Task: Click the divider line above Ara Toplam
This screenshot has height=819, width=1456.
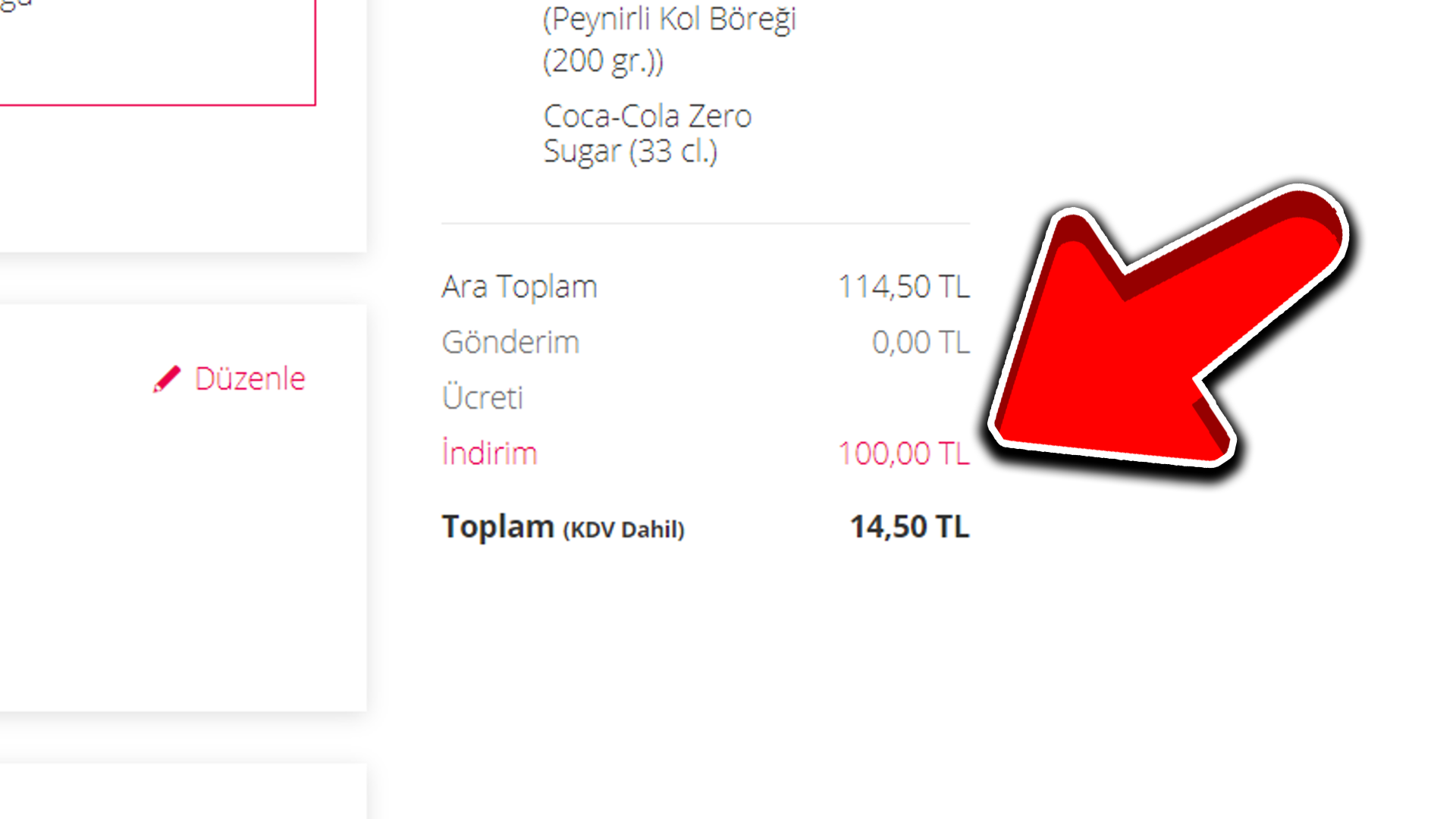Action: pyautogui.click(x=705, y=223)
